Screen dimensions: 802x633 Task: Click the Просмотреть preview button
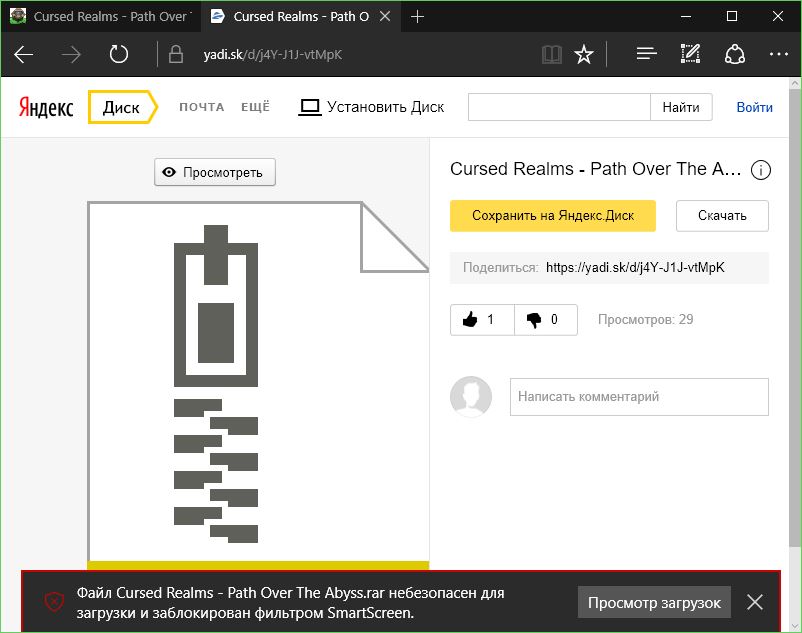[215, 172]
